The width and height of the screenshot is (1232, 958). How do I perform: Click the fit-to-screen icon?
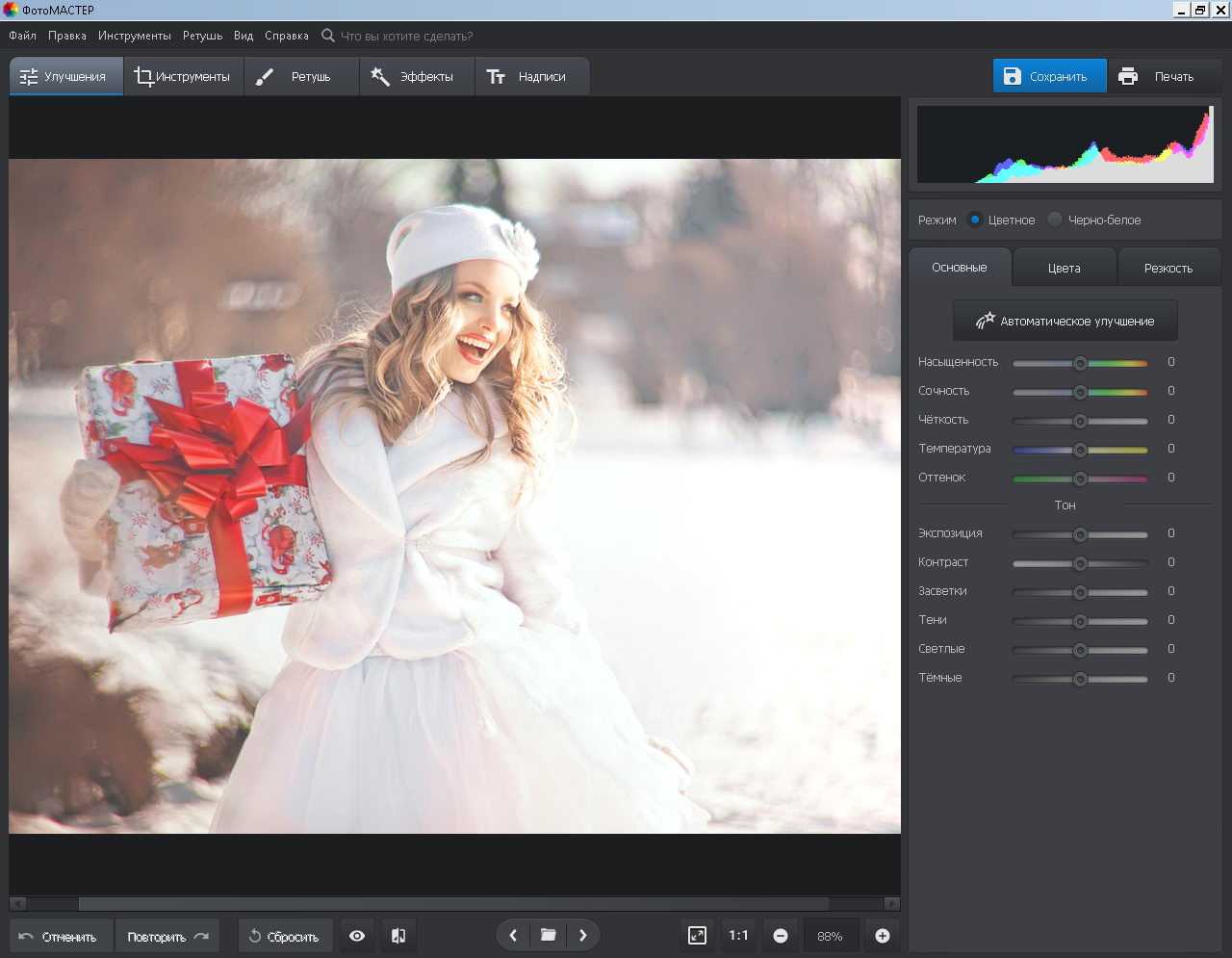697,935
